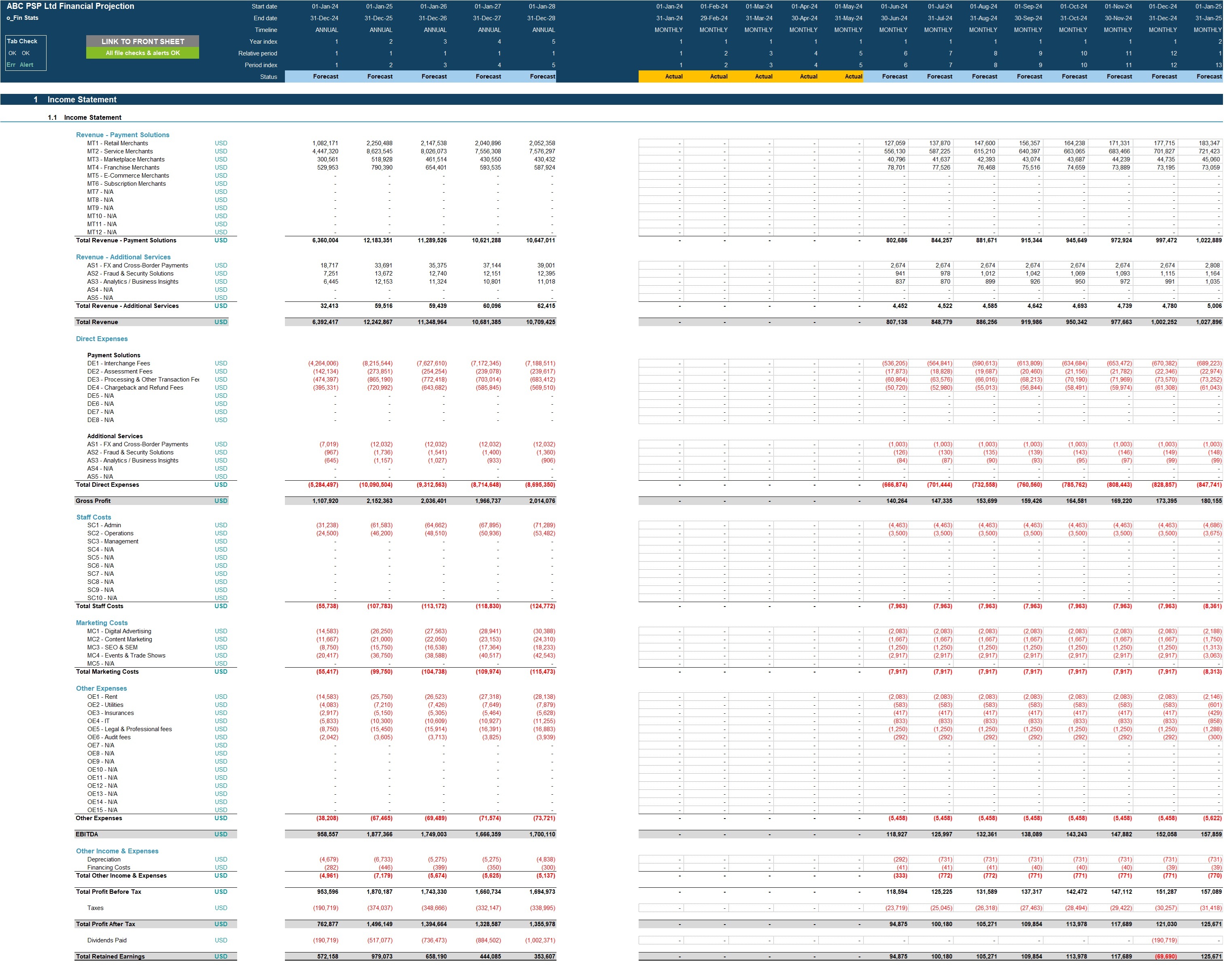Screen dimensions: 1225x980
Task: Select the AS3 revenue value 12,153
Action: (383, 282)
